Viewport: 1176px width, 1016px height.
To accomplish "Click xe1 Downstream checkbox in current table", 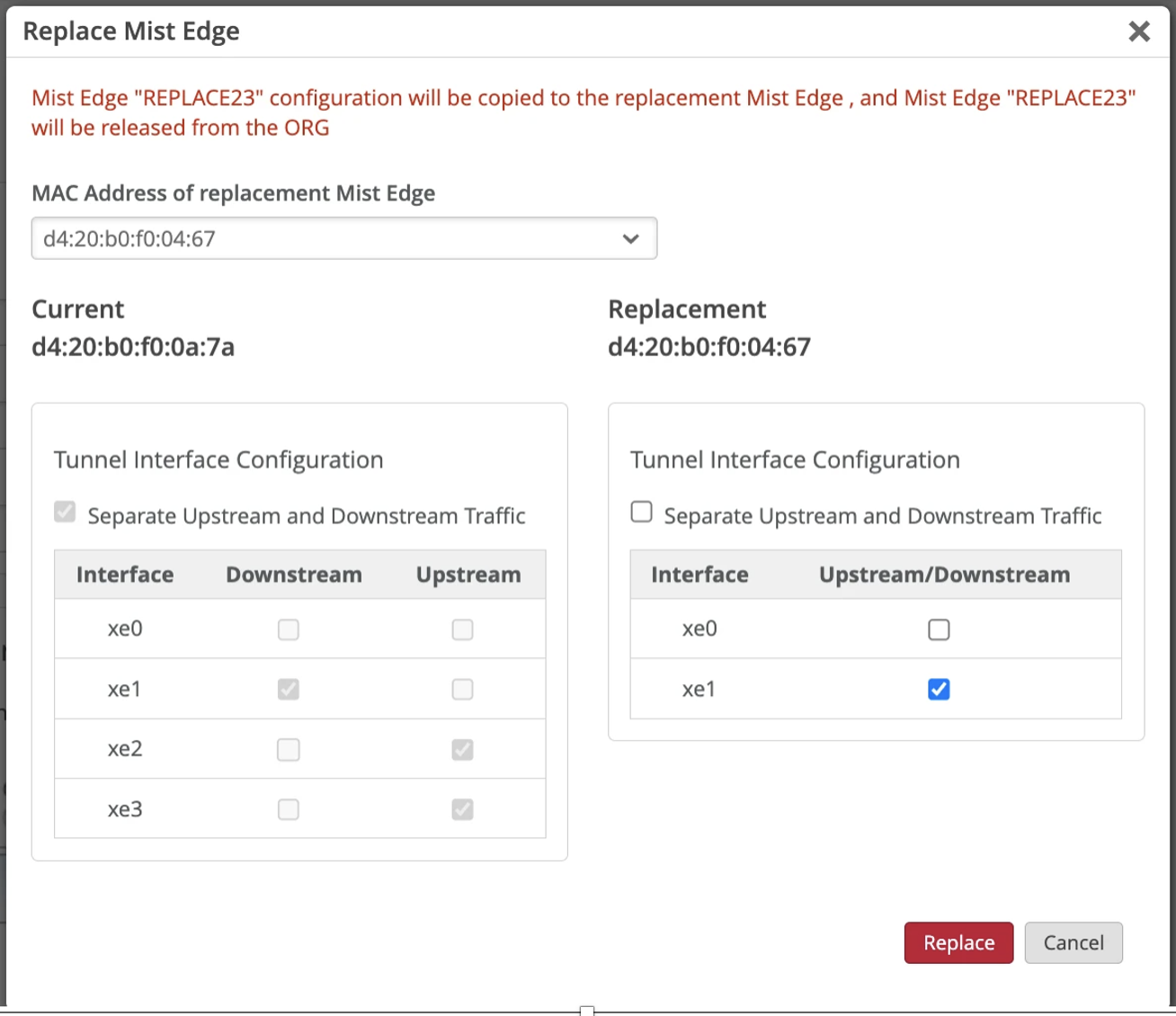I will click(x=289, y=690).
